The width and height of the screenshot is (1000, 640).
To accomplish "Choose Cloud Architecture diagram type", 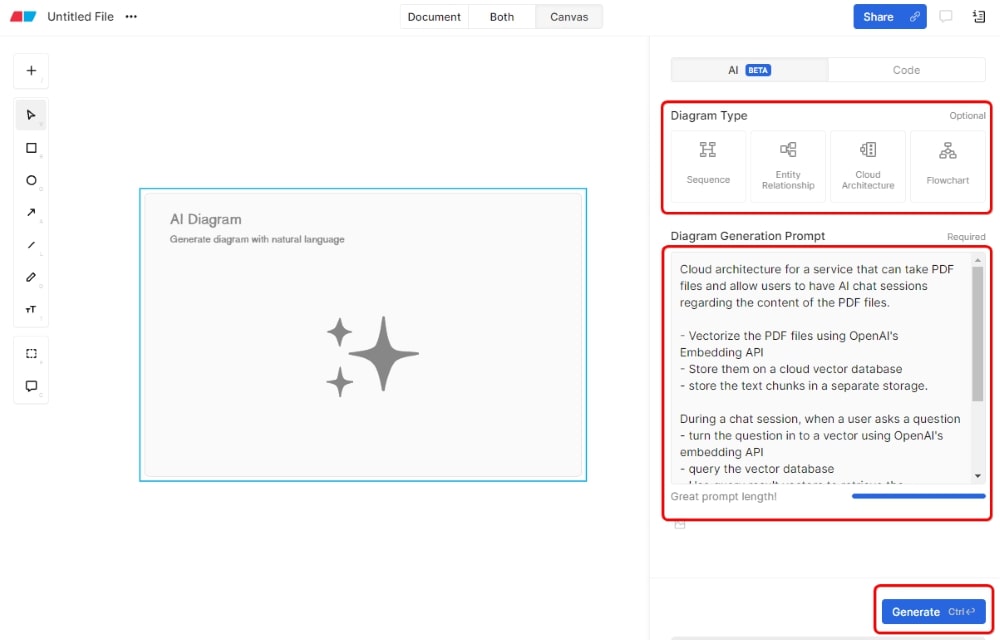I will click(x=868, y=165).
